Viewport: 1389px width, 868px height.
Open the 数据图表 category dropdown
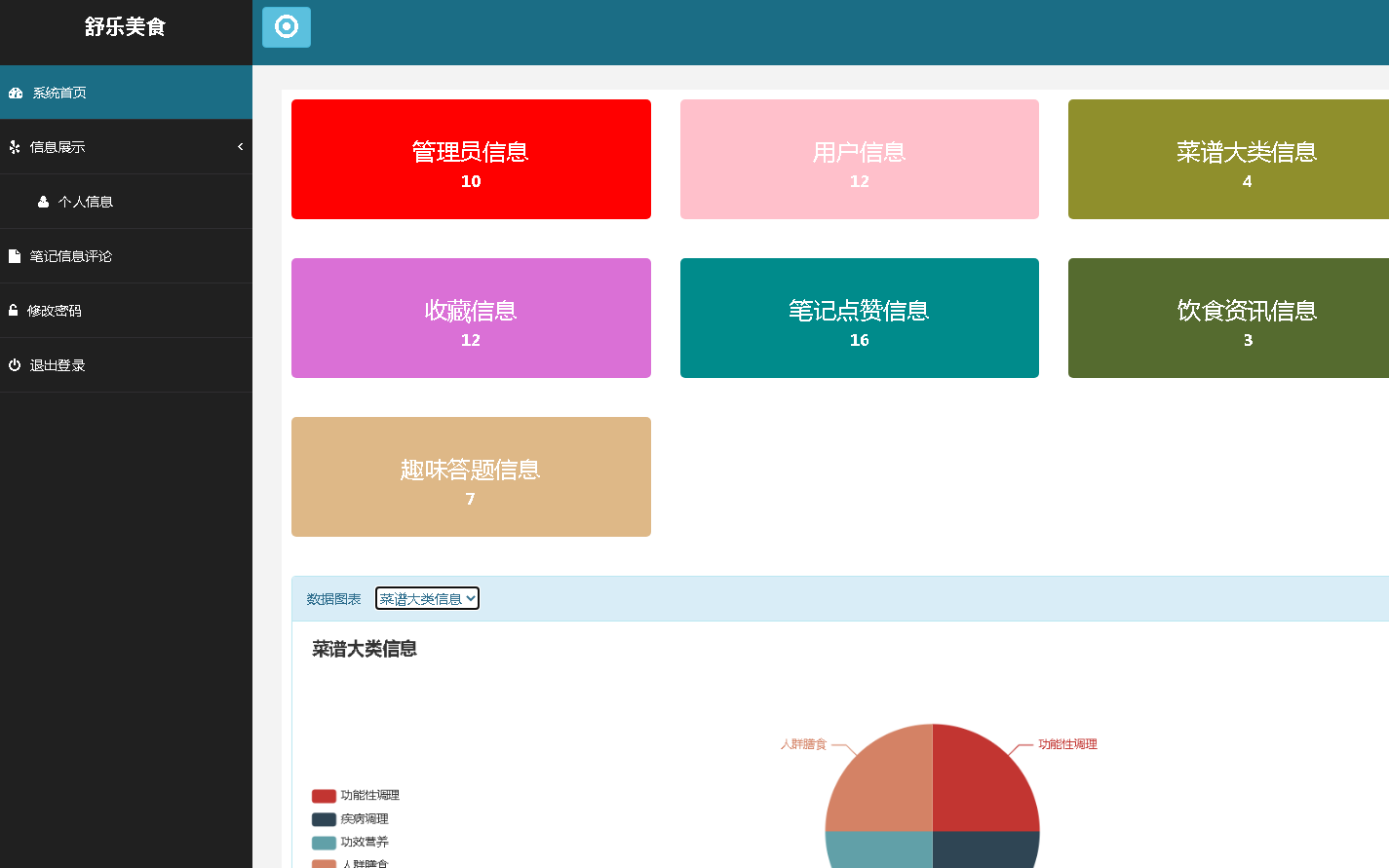coord(427,599)
